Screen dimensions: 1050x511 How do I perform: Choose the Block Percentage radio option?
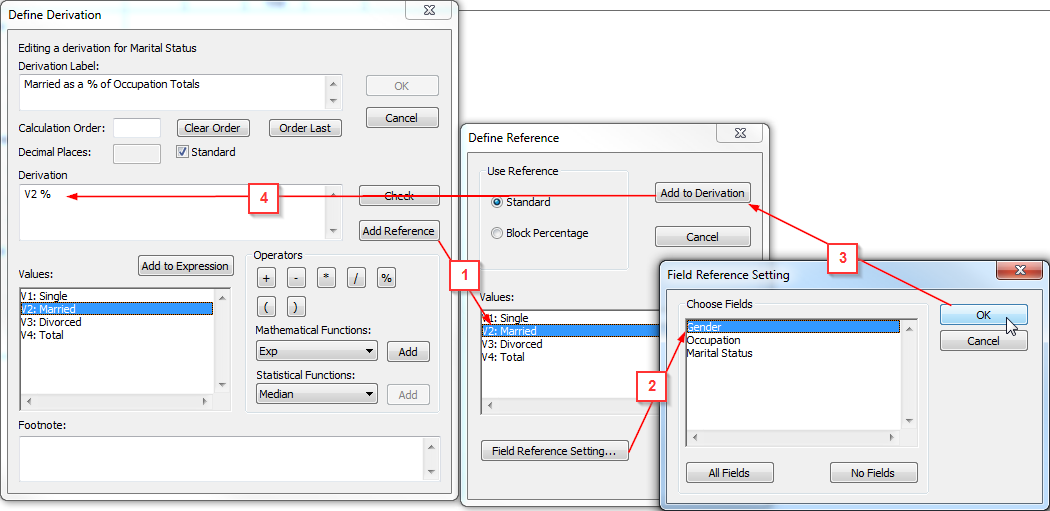point(497,233)
